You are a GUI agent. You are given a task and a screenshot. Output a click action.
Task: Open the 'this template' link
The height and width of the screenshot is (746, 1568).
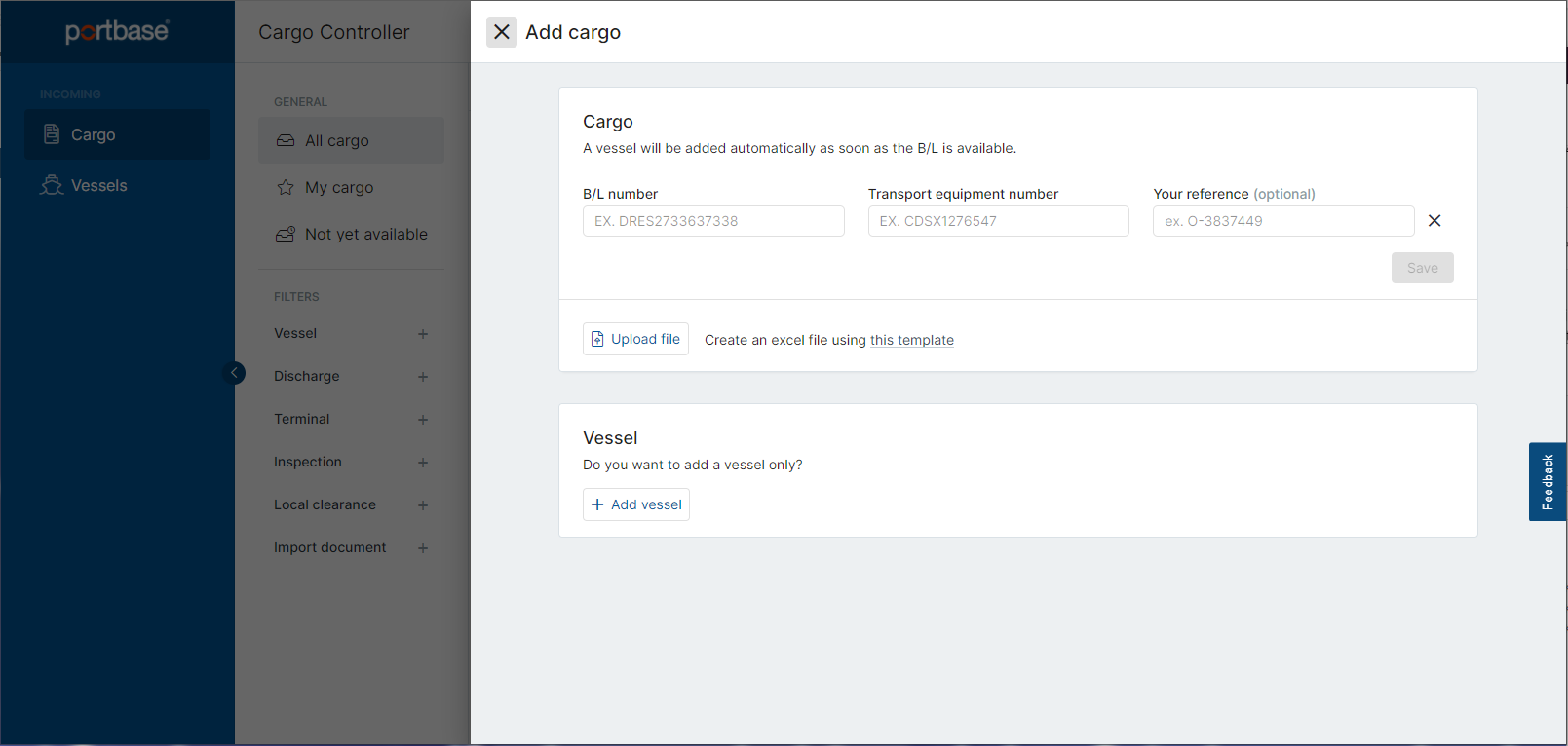(x=911, y=340)
